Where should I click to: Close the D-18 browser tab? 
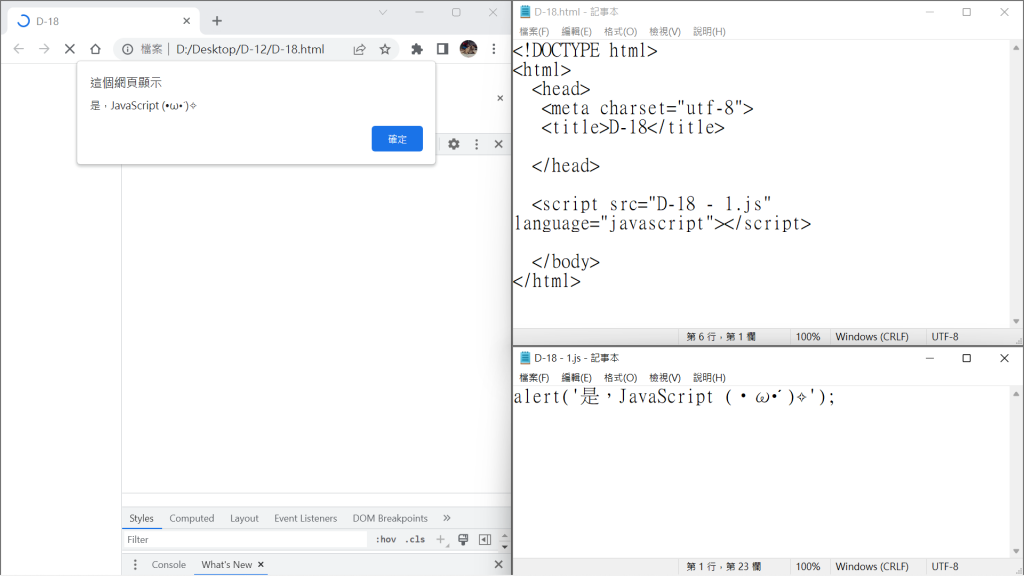click(x=186, y=21)
